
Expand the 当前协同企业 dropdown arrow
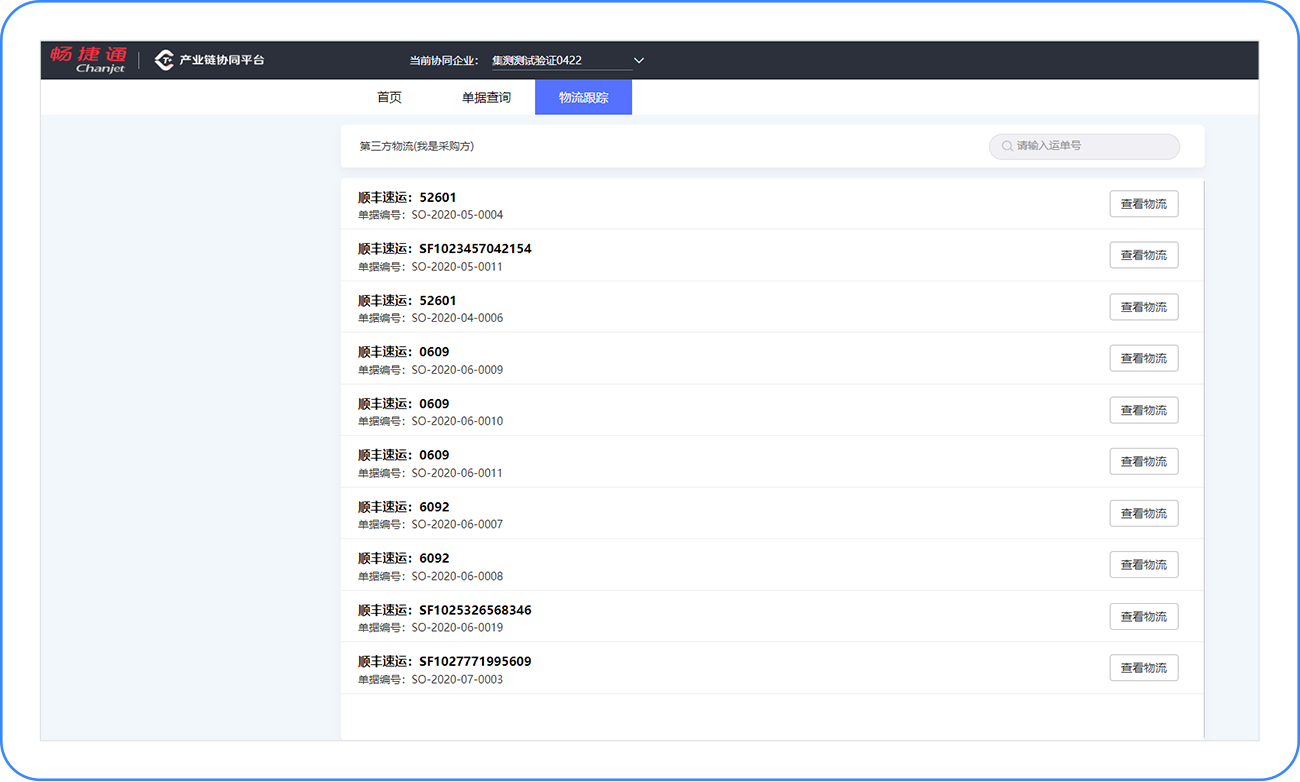[x=639, y=61]
